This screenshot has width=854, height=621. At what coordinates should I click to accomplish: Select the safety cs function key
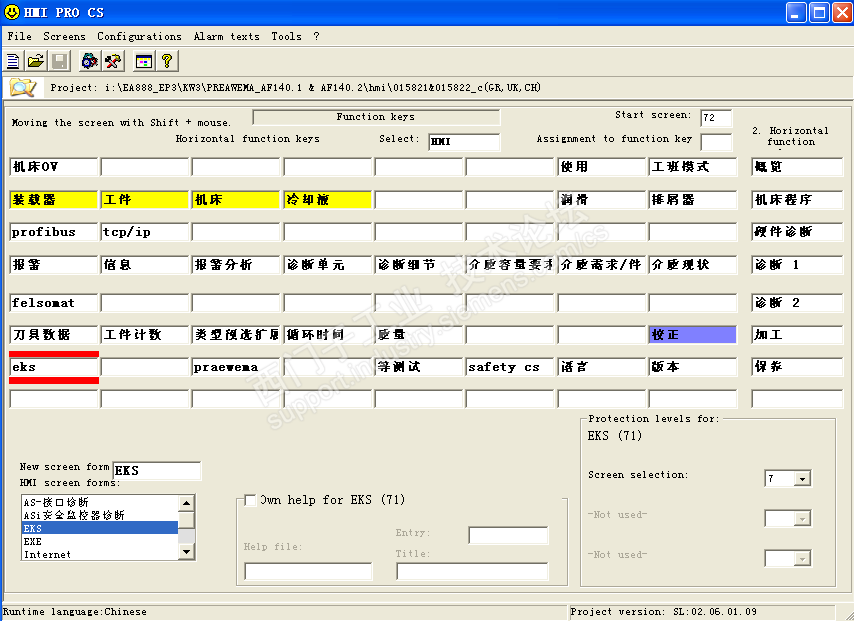509,367
